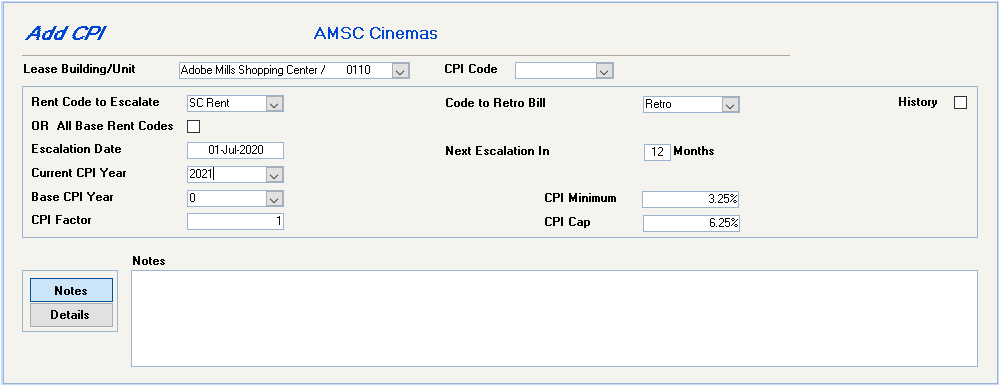Click the AMSC Cinemas title text

pos(375,33)
